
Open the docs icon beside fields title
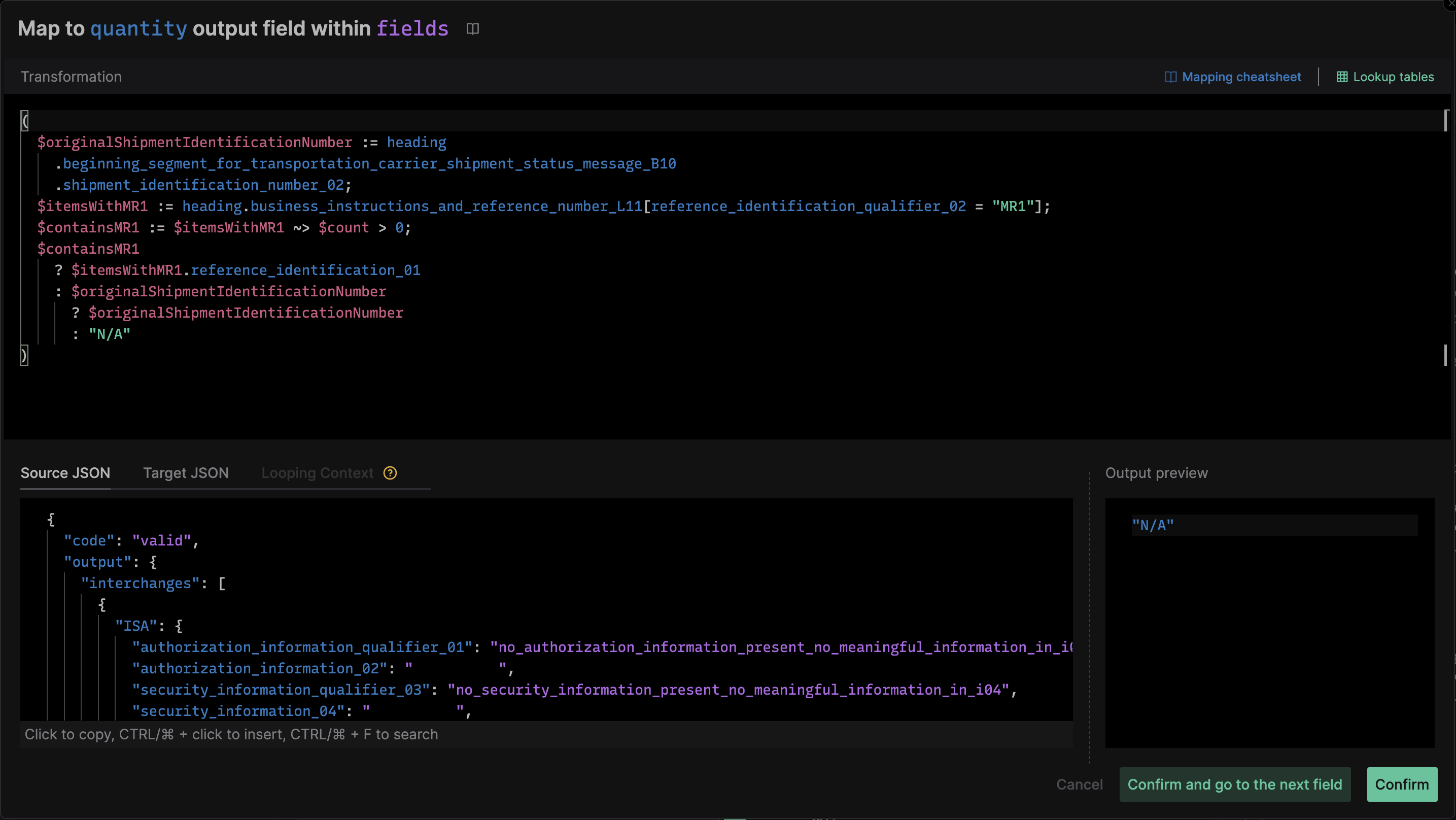472,28
